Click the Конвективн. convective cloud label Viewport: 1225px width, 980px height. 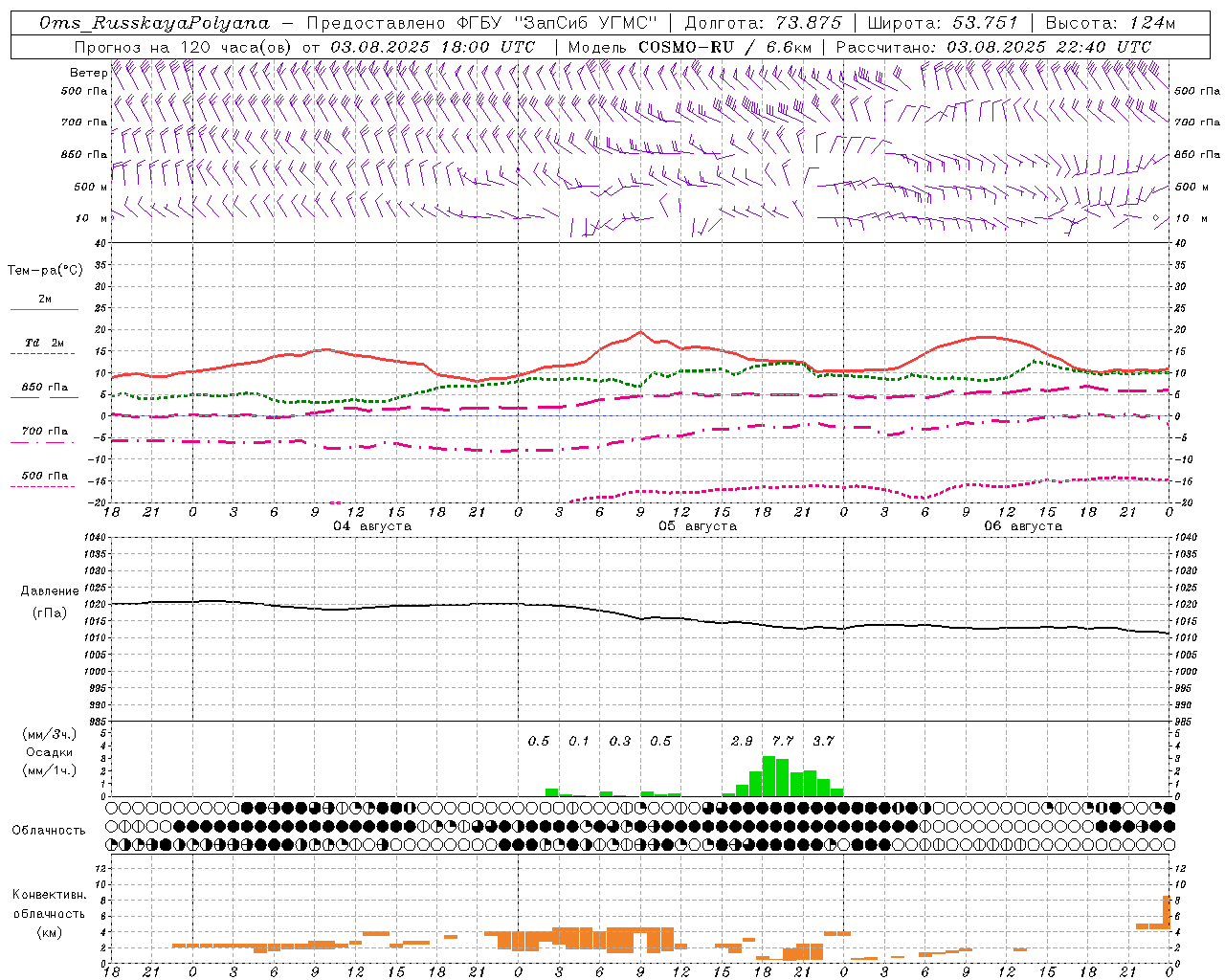[x=49, y=895]
